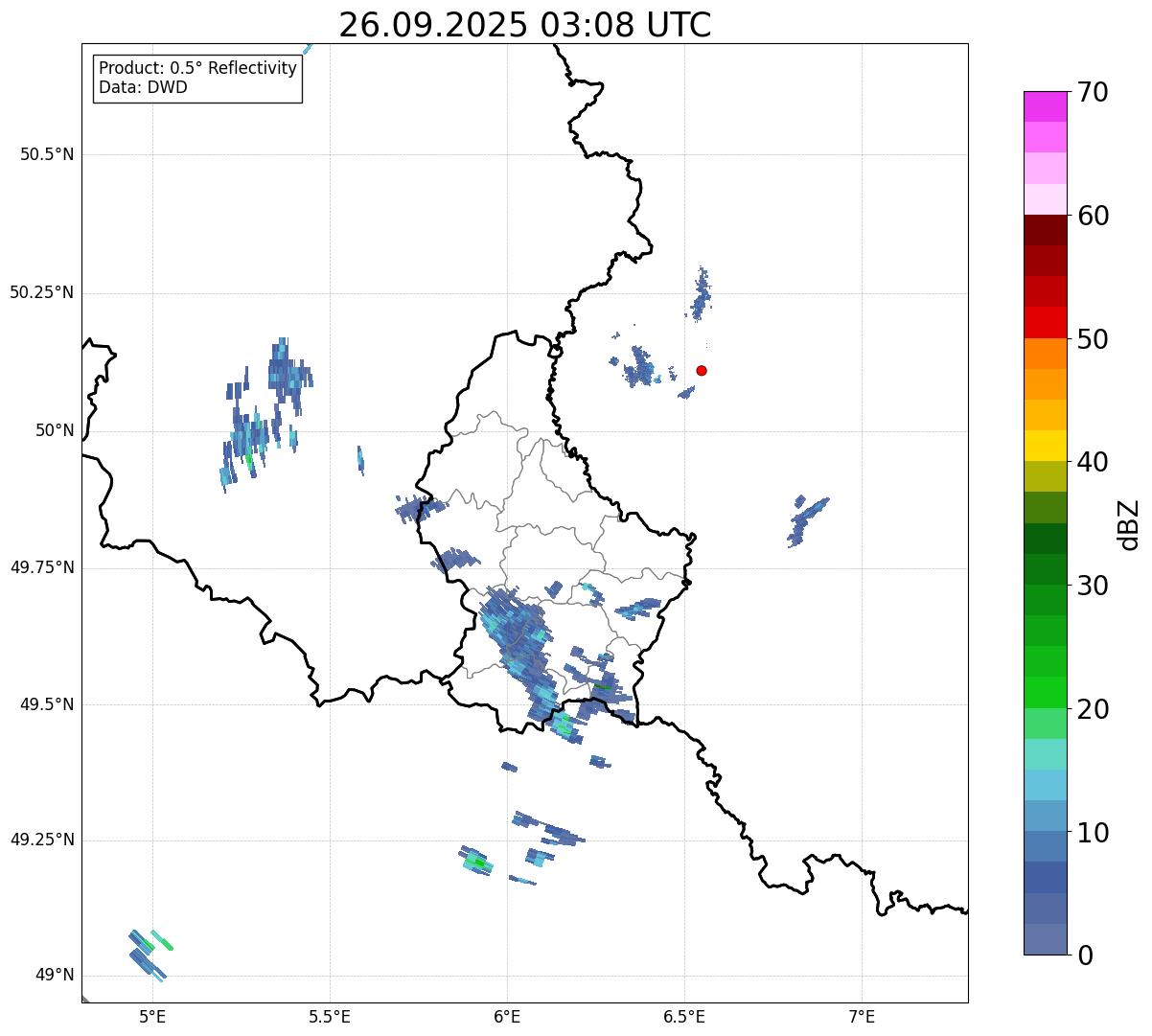The image size is (1152, 1036).
Task: Click the 5°E longitude label
Action: 152,1017
